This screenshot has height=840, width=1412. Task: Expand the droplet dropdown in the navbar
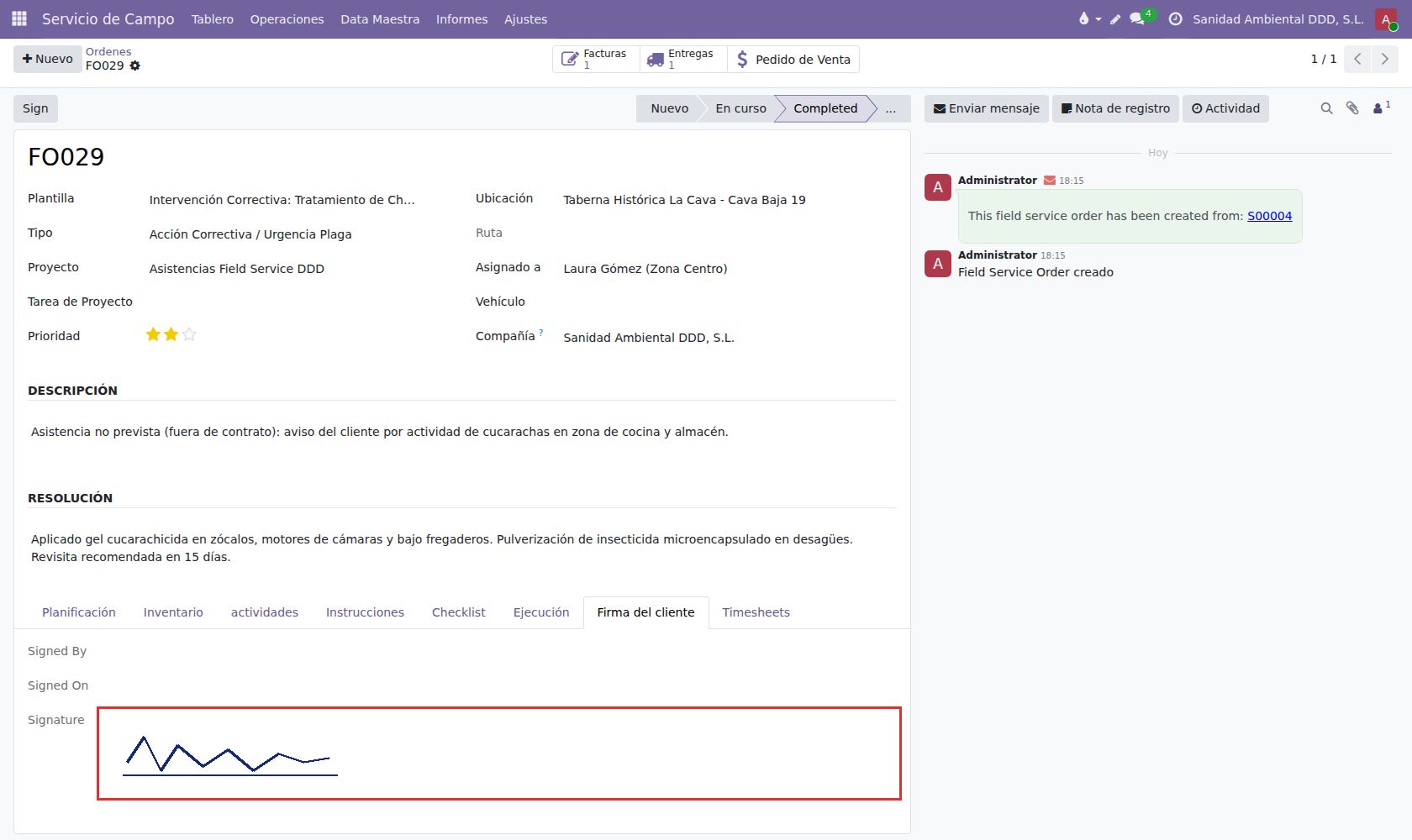point(1089,18)
